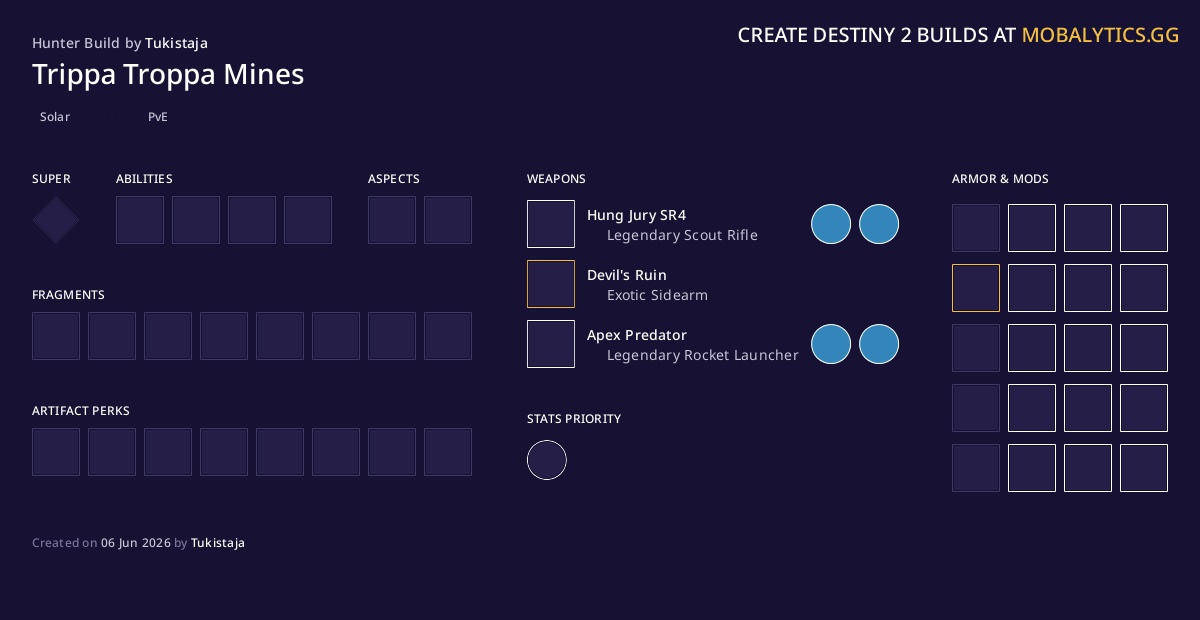
Task: Click the first Fragments slot
Action: (x=56, y=336)
